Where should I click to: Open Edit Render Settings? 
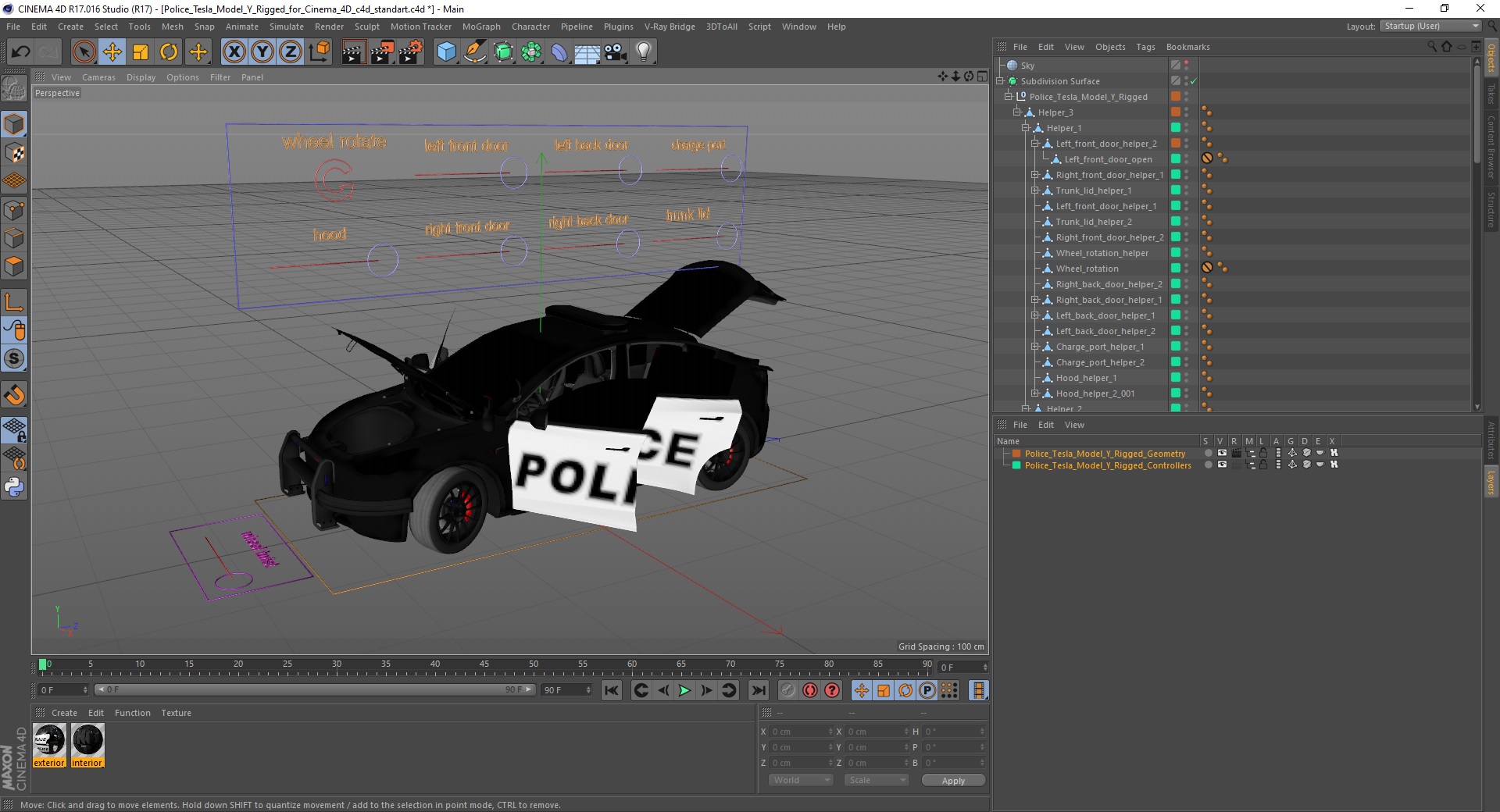coord(411,52)
